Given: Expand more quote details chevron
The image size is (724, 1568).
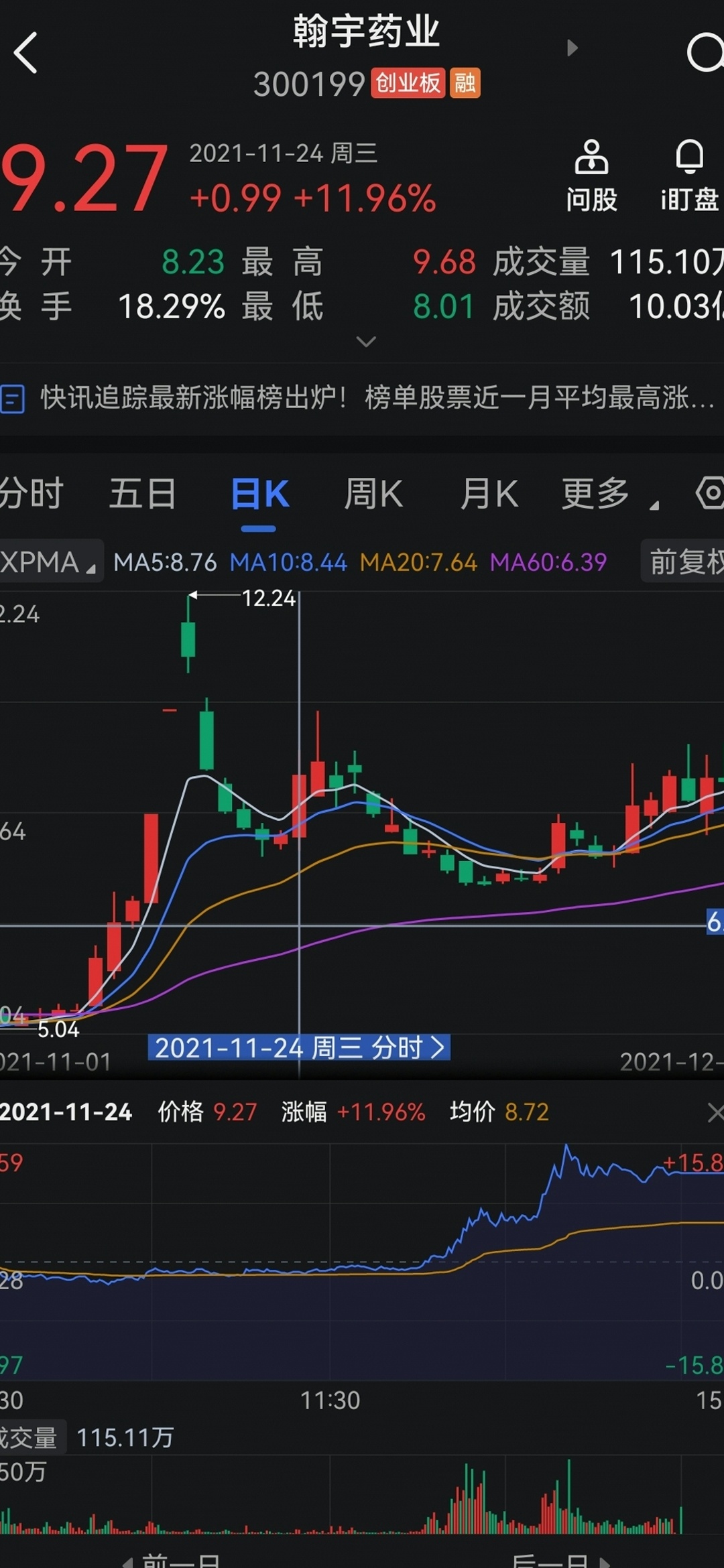Looking at the screenshot, I should tap(366, 342).
